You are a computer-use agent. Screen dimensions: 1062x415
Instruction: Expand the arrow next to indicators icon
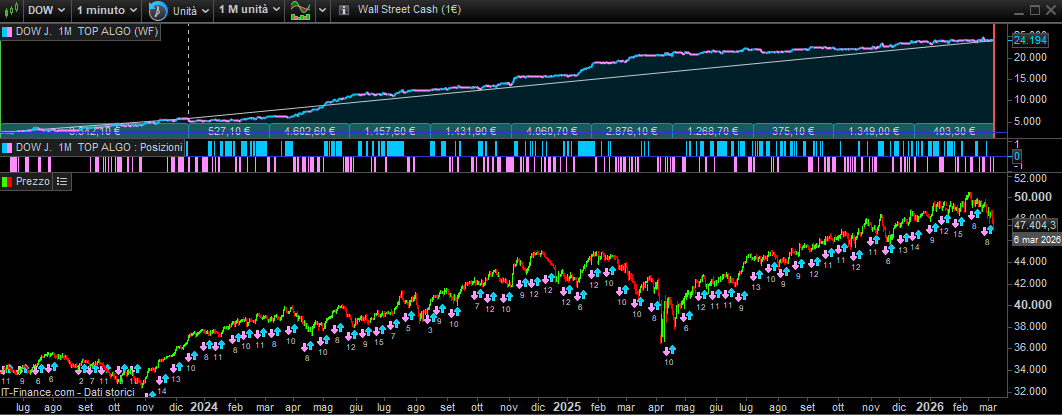(x=322, y=11)
